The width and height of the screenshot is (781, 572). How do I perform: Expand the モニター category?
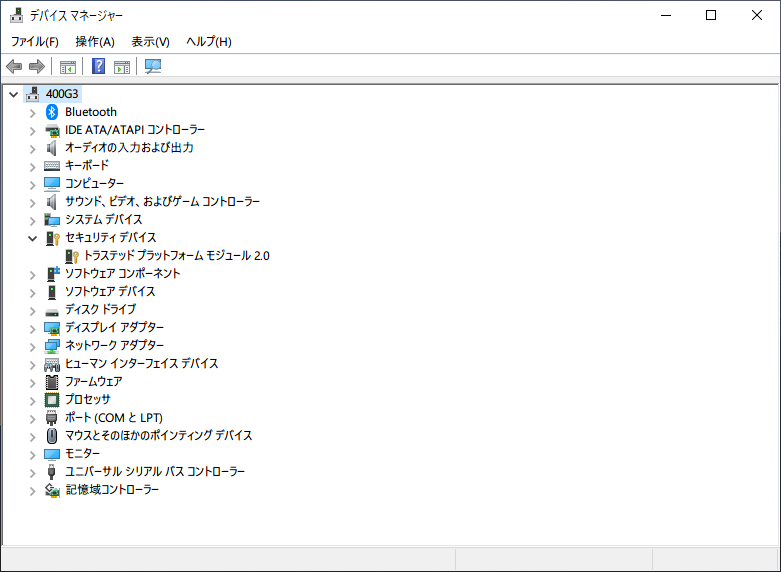(x=33, y=455)
